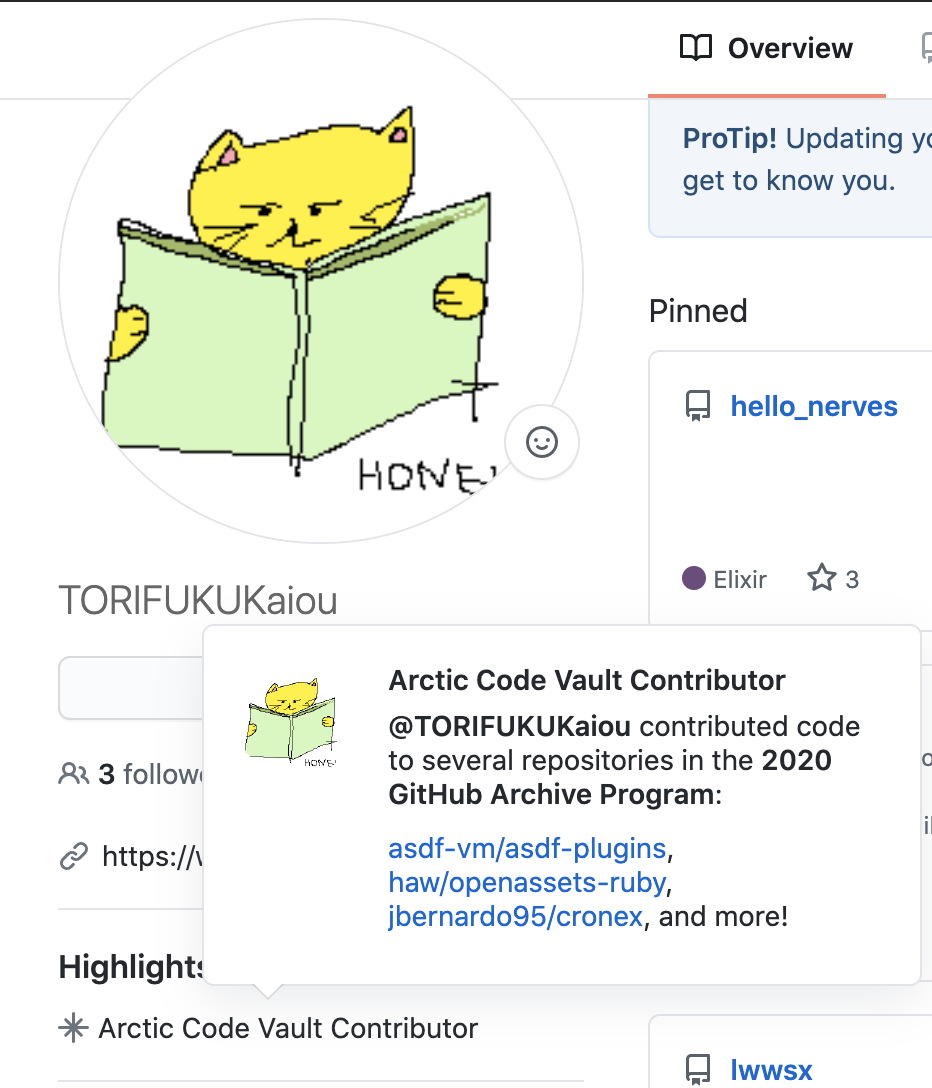Click the followers people icon
This screenshot has height=1088, width=932.
coord(73,774)
